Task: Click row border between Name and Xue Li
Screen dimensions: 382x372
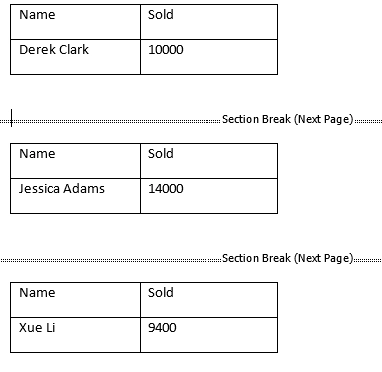Action: coord(75,317)
